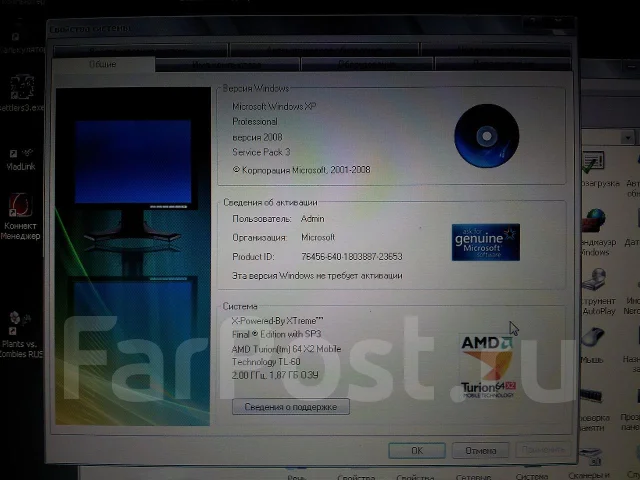
Task: Switch to the Имя компьютера tab
Action: 227,65
